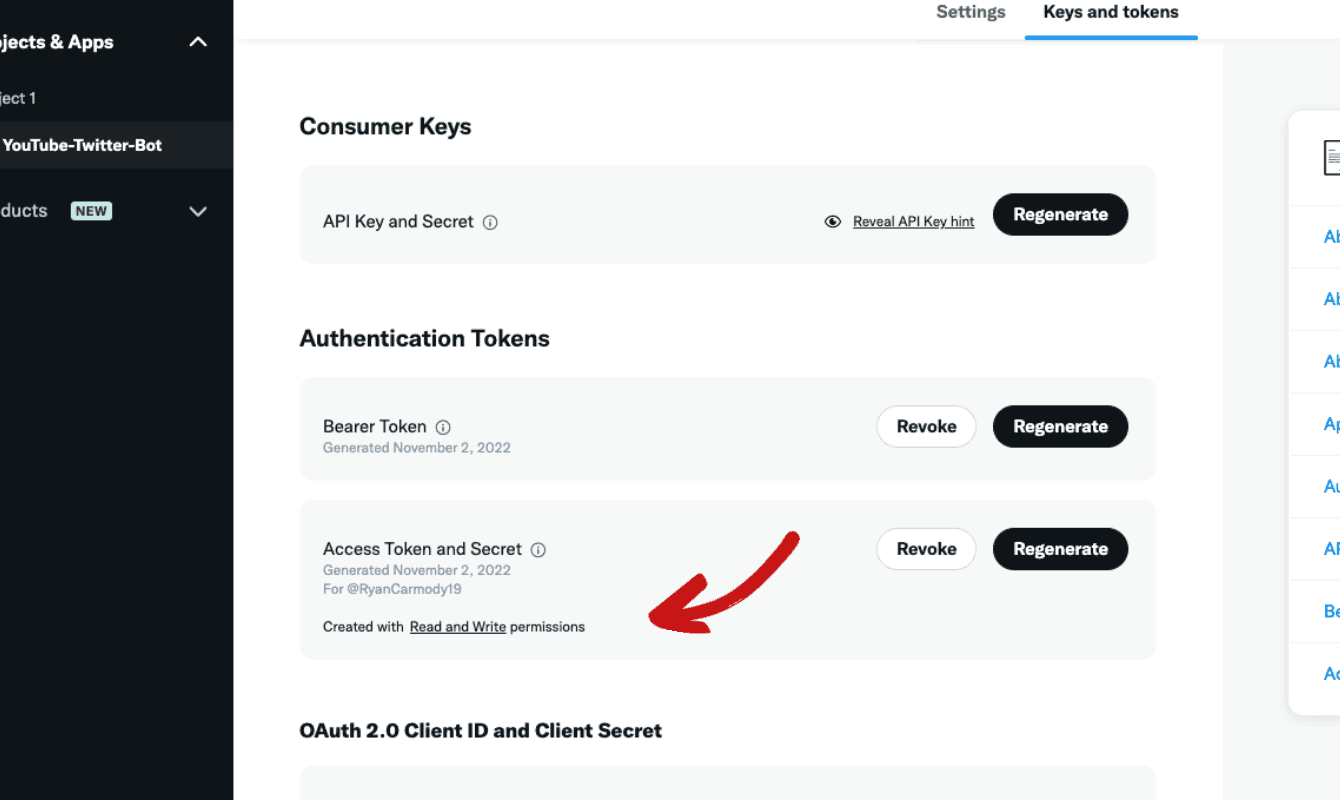Click info icon next to Bearer Token
Image resolution: width=1340 pixels, height=800 pixels.
tap(443, 427)
